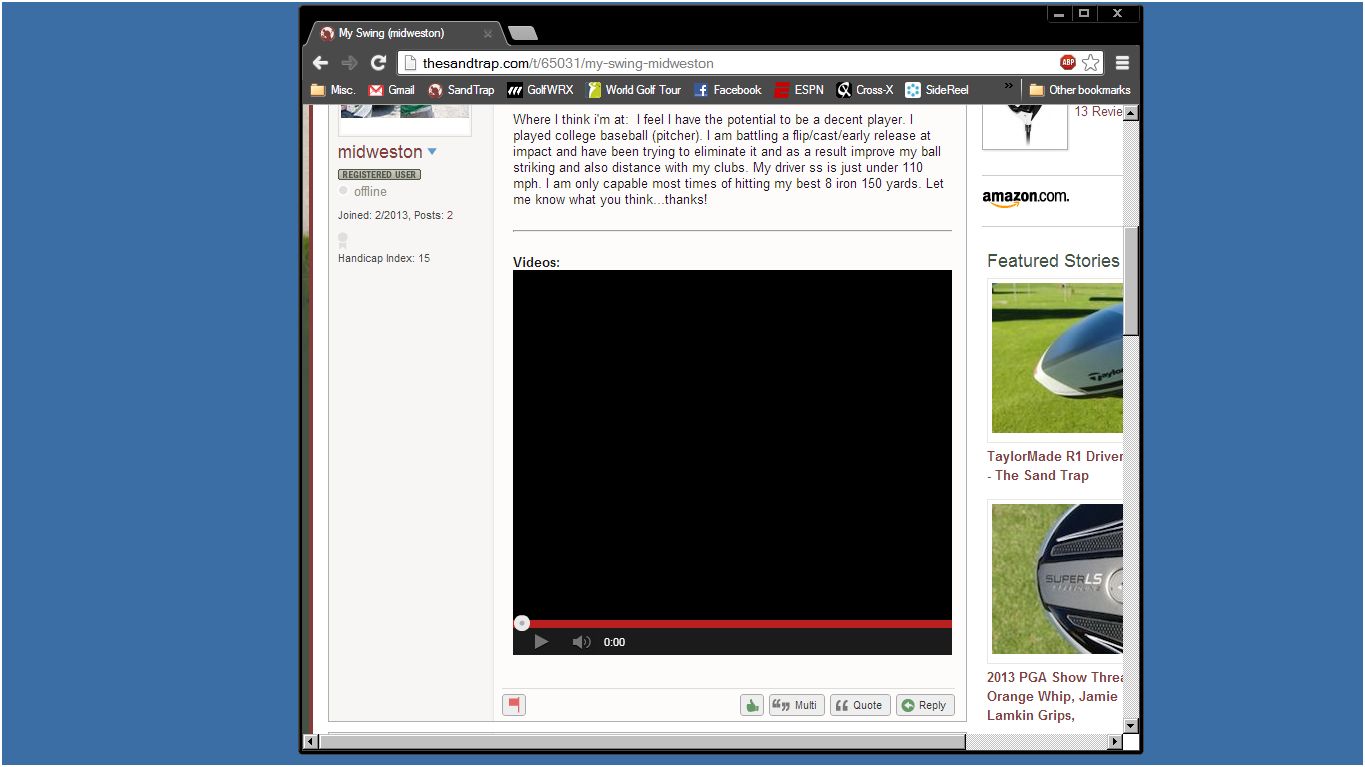Viewport: 1365px width, 767px height.
Task: Click the browser reload icon
Action: tap(378, 63)
